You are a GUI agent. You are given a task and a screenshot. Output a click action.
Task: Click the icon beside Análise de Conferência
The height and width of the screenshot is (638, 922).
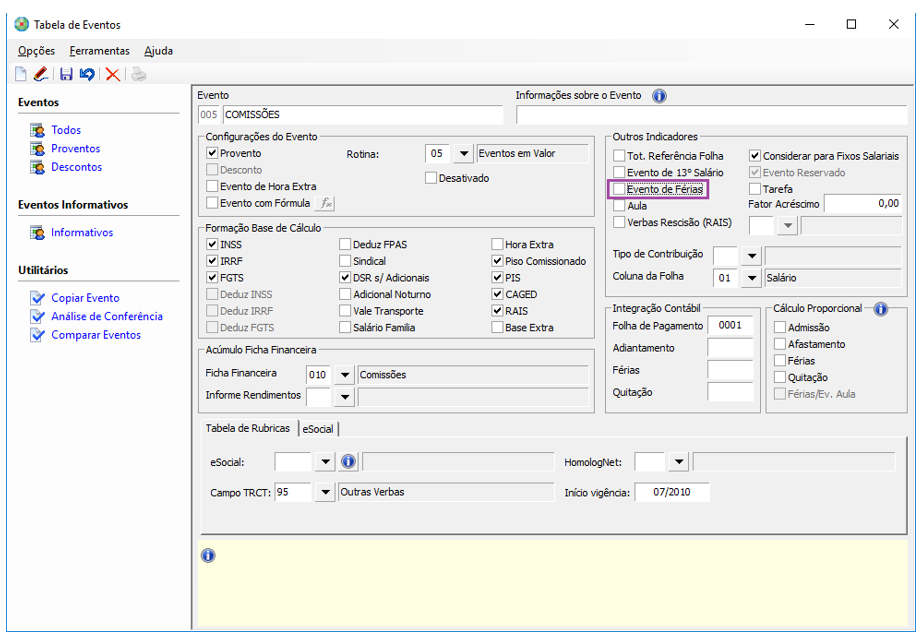(38, 316)
